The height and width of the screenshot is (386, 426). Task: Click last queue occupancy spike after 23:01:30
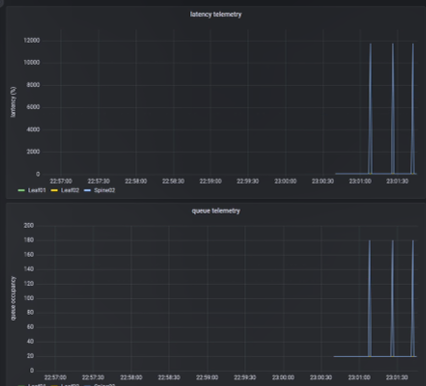click(413, 298)
